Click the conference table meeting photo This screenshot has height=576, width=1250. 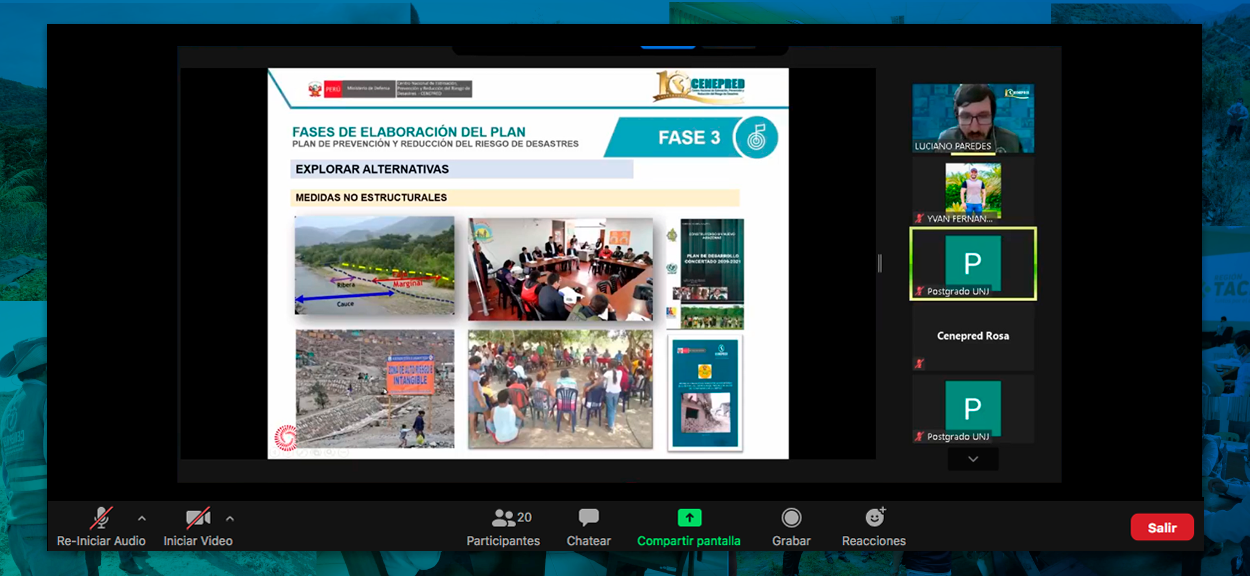point(560,270)
